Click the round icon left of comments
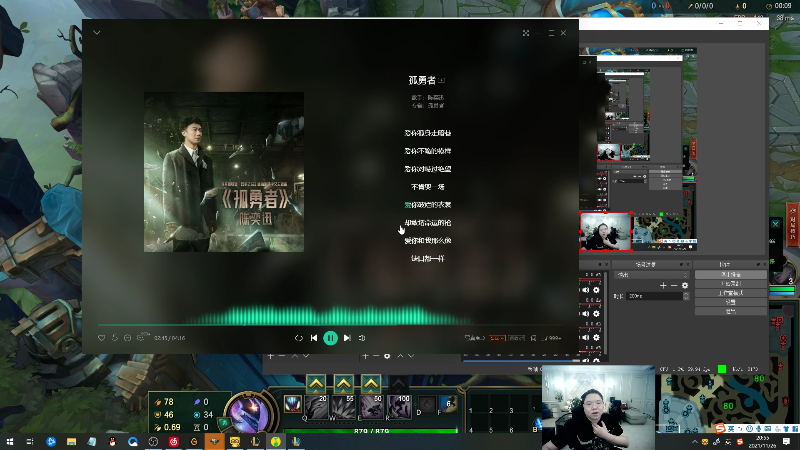Image resolution: width=800 pixels, height=450 pixels. pos(128,338)
